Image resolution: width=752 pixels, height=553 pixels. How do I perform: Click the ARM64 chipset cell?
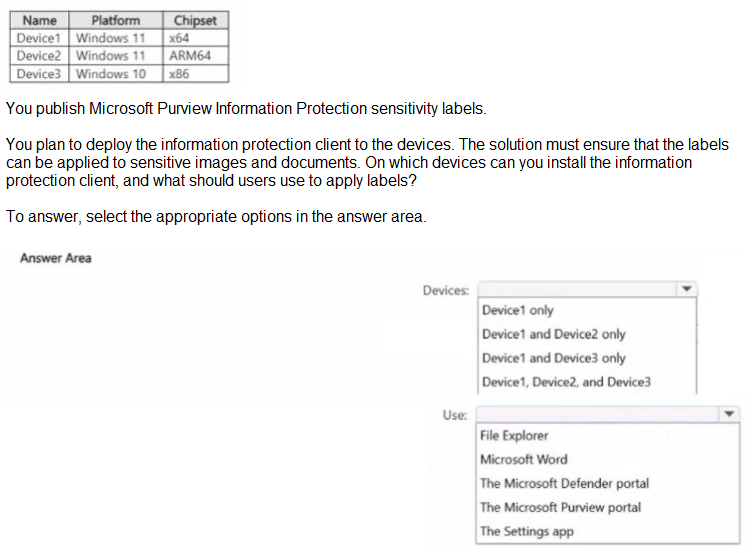tap(191, 56)
